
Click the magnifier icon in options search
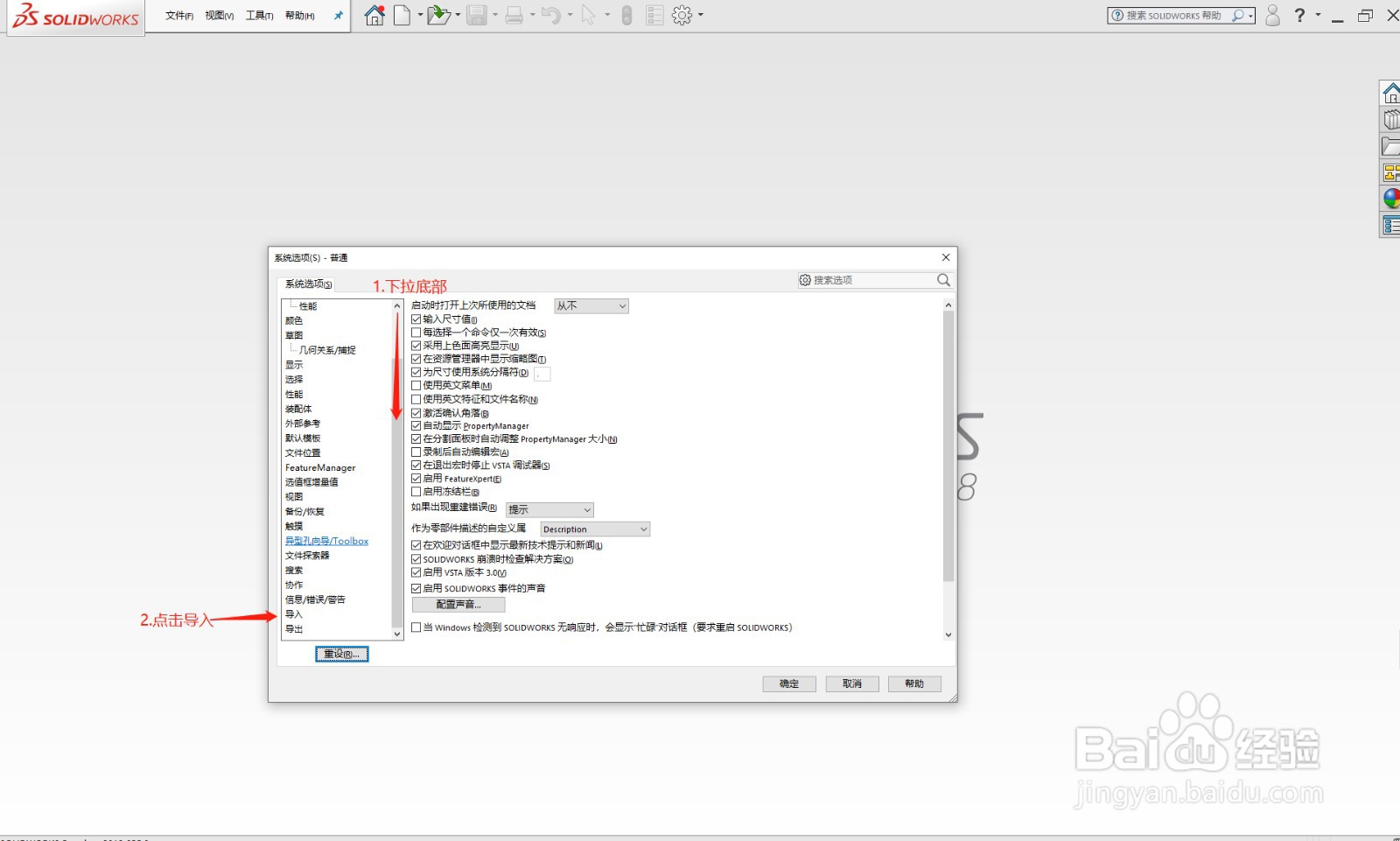(943, 280)
